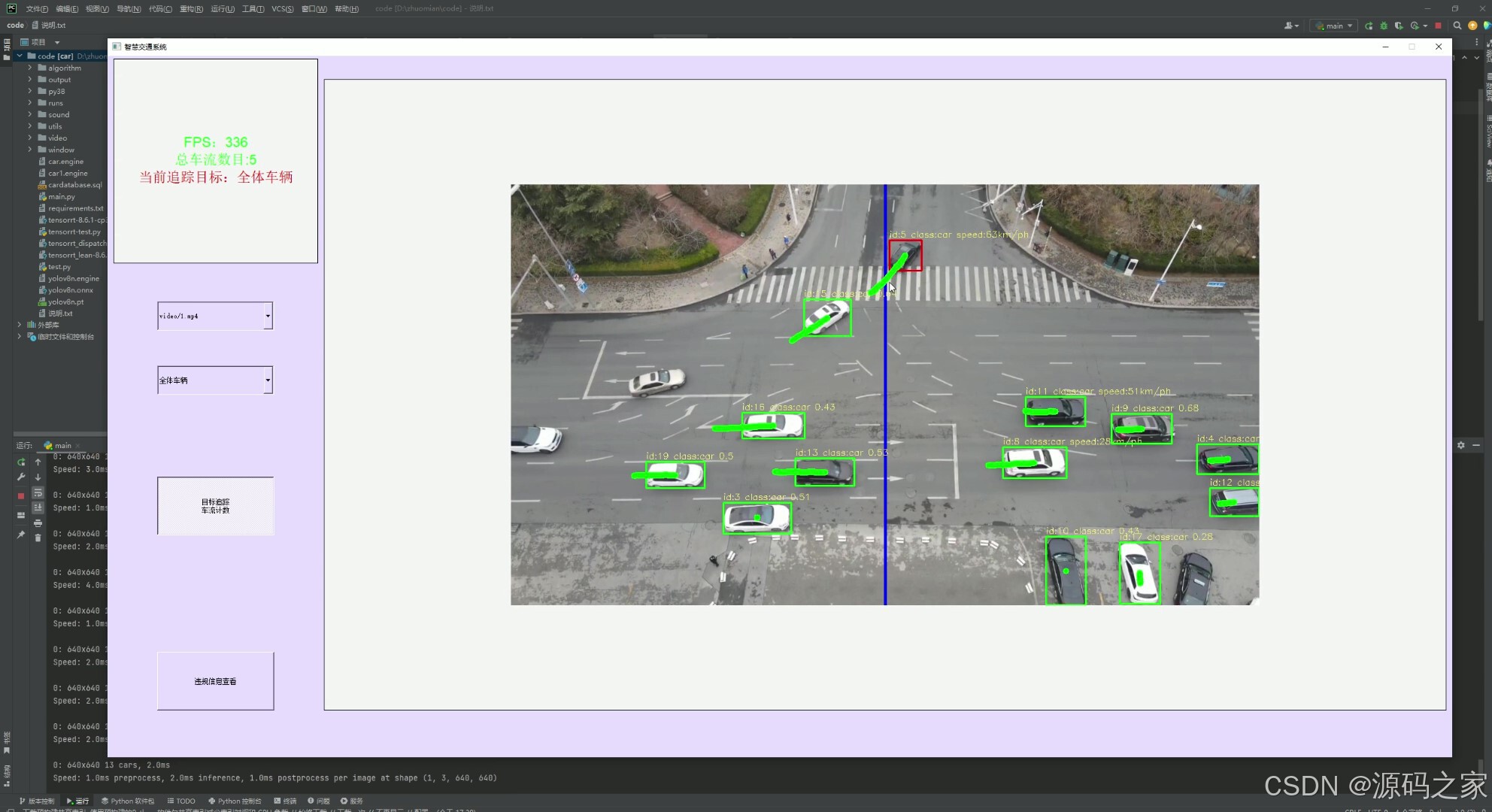Toggle soft-wrap icon in Run console
The height and width of the screenshot is (812, 1492).
click(x=38, y=493)
